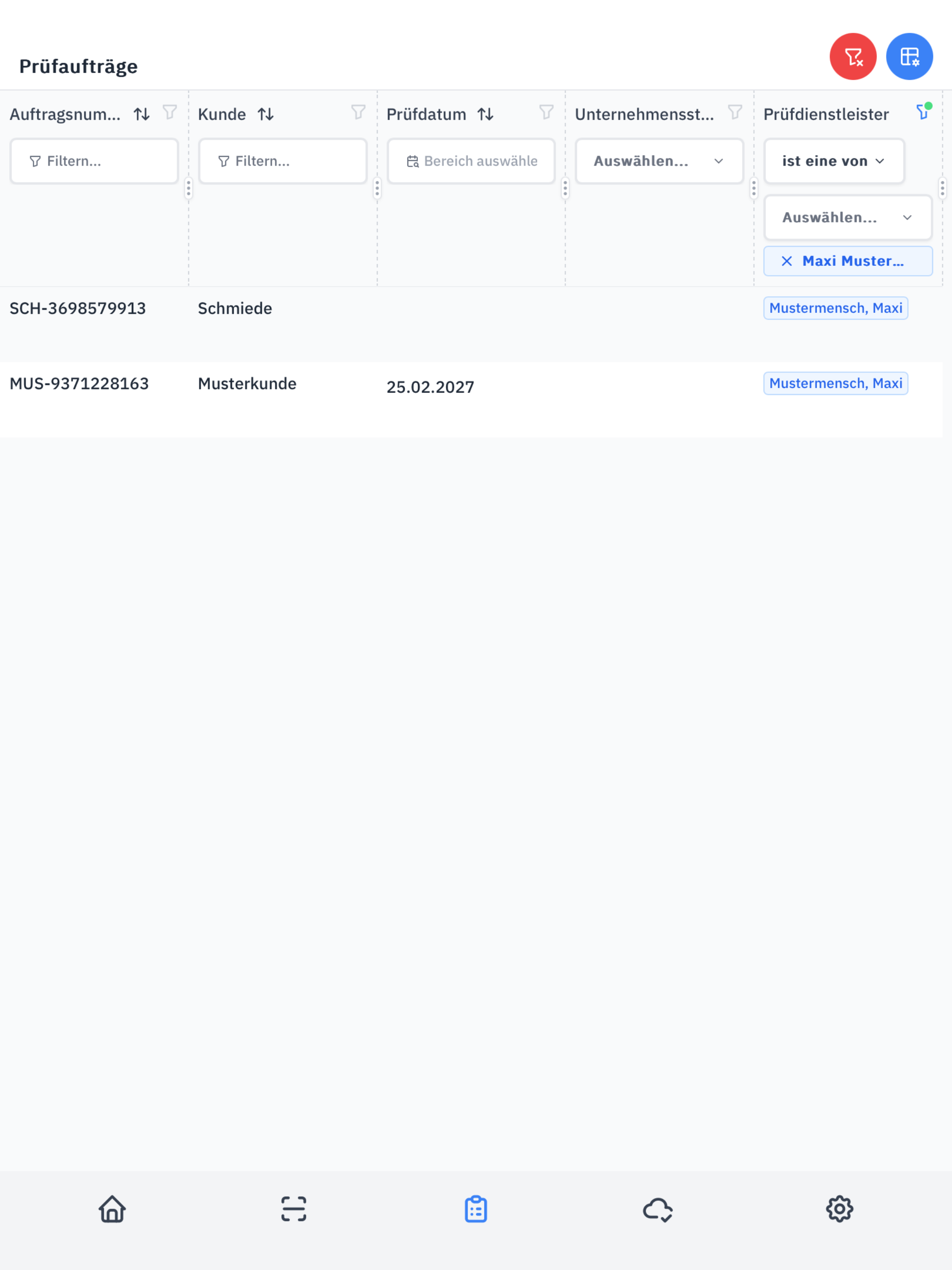
Task: Click the Prüfaufträge page title
Action: point(78,66)
